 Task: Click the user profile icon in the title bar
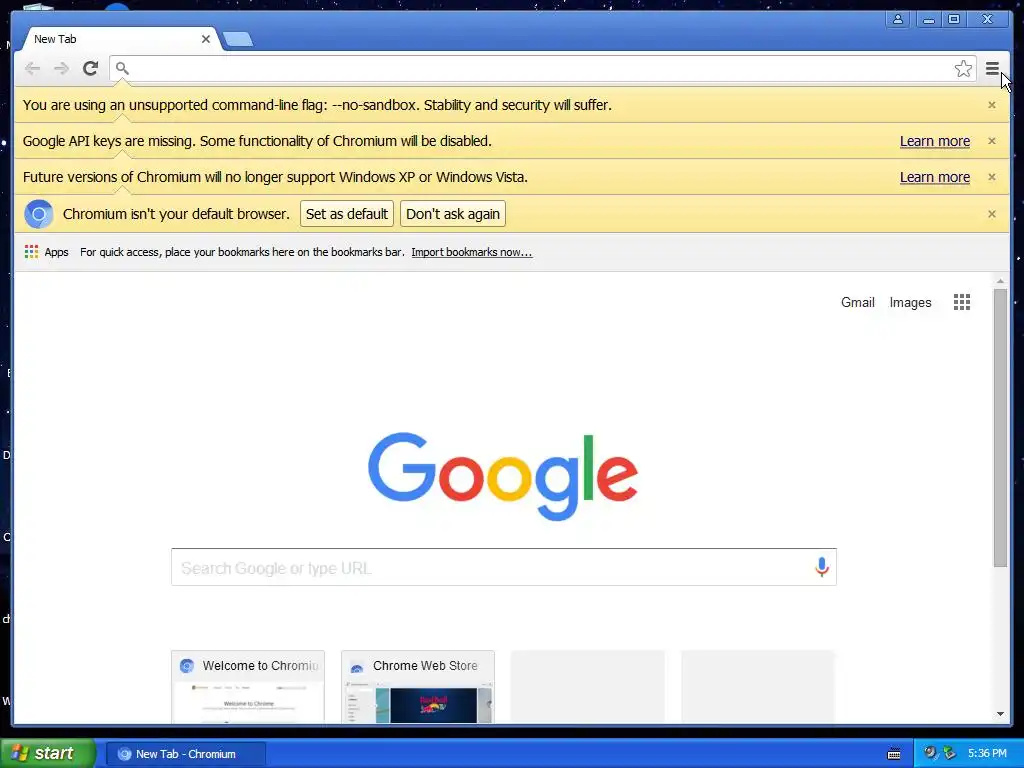point(898,19)
